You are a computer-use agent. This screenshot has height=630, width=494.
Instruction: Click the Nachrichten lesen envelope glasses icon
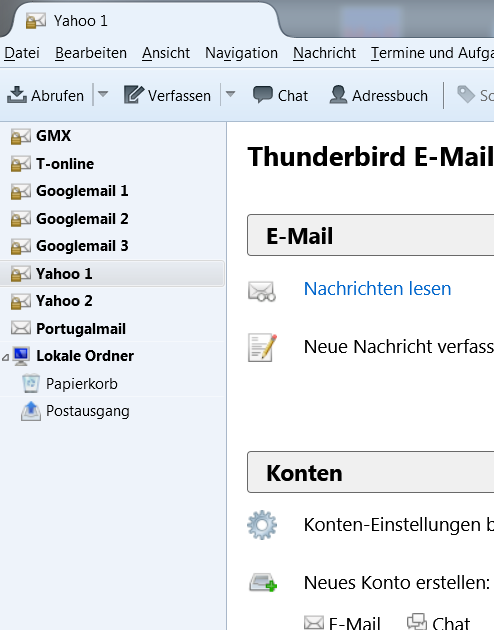point(262,291)
